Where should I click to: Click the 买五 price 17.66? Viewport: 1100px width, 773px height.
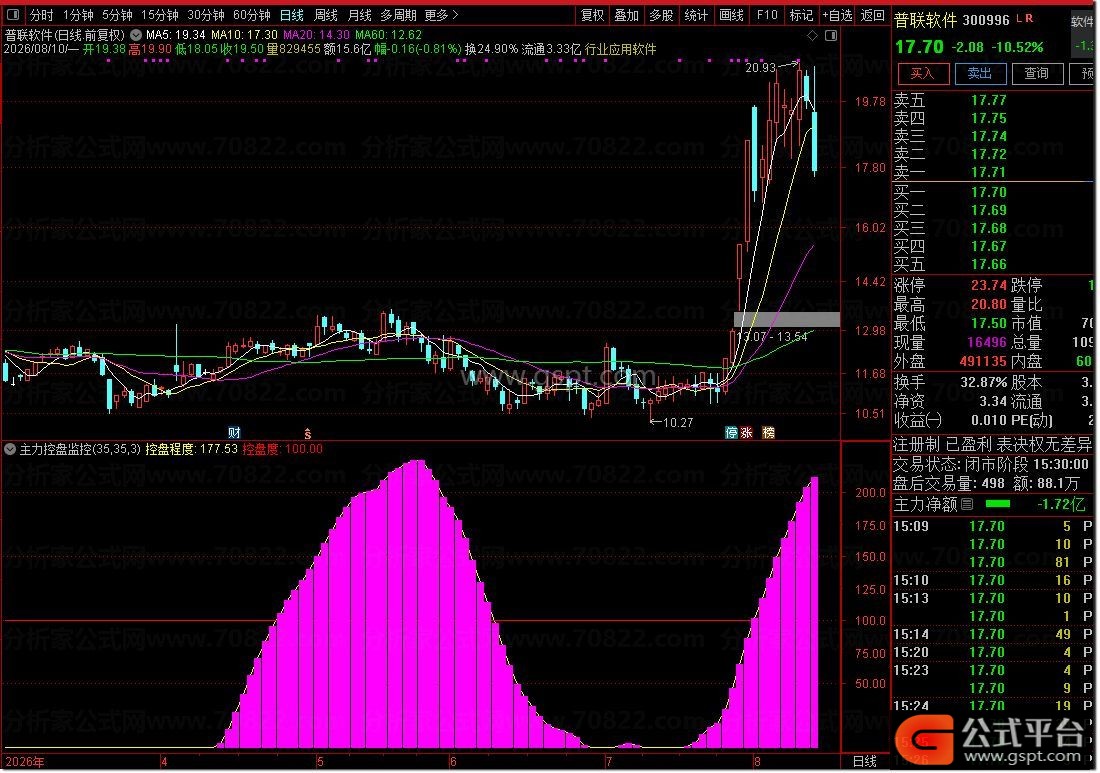tap(988, 264)
